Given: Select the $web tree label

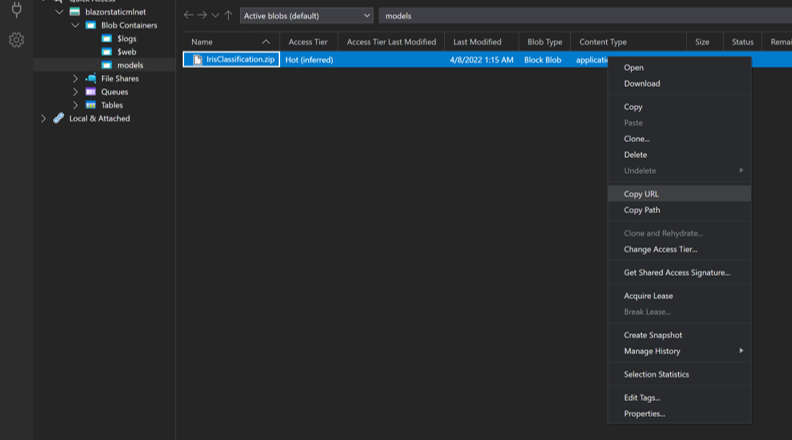Looking at the screenshot, I should (127, 52).
